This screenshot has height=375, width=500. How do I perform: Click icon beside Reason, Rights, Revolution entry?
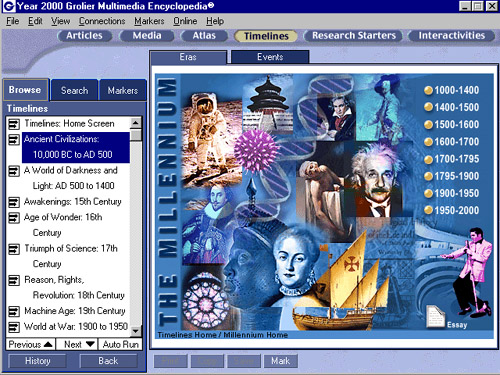(14, 280)
